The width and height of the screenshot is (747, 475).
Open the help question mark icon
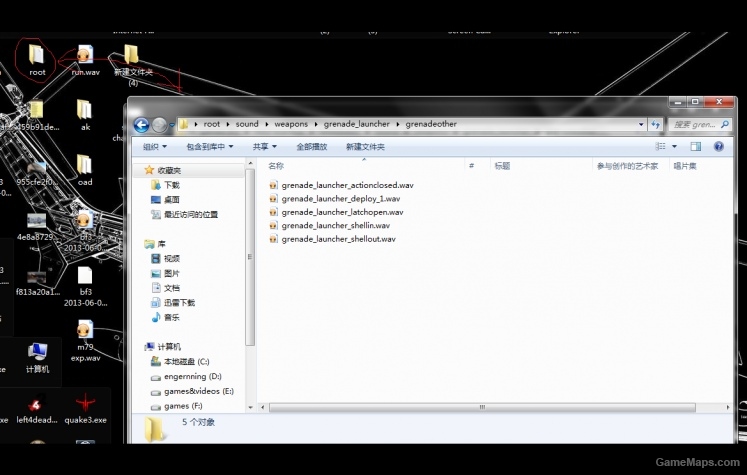(719, 146)
